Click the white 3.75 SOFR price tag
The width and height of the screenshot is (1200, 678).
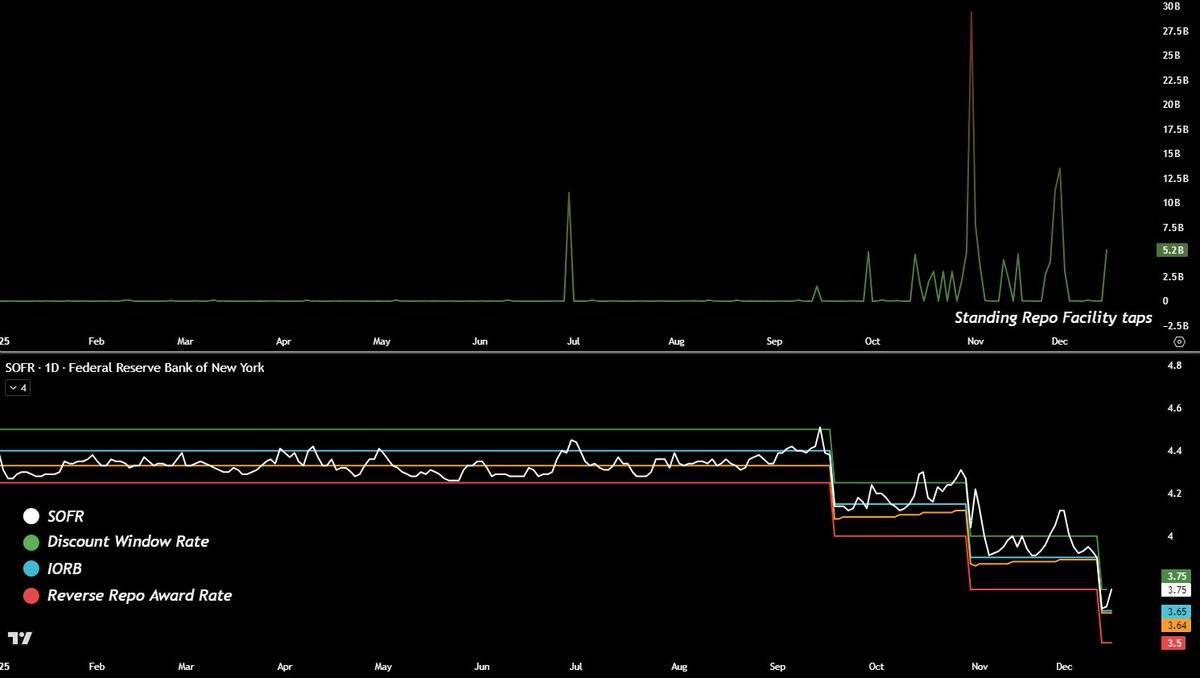[1174, 590]
